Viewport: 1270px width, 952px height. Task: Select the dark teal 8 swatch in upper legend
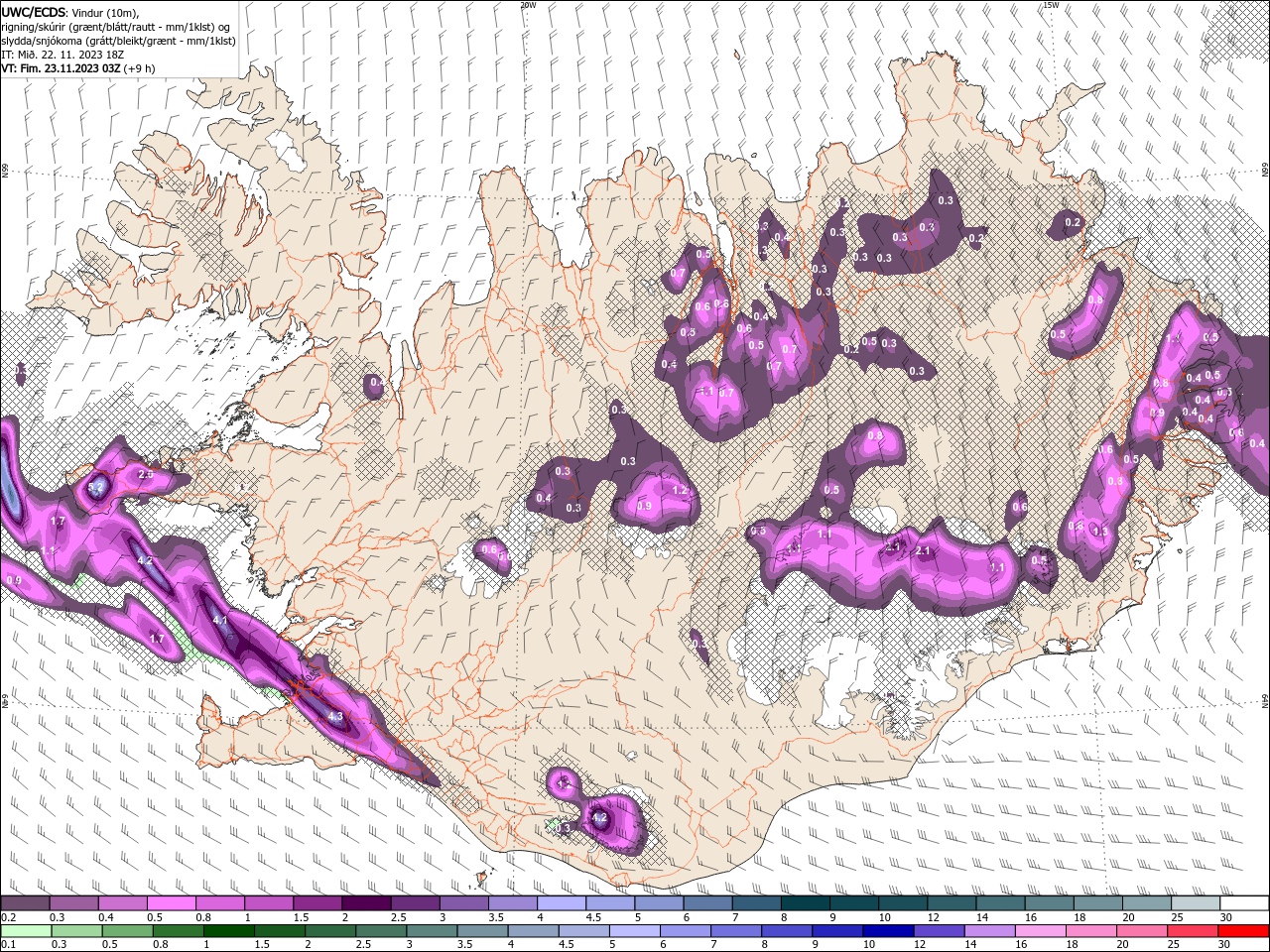805,903
